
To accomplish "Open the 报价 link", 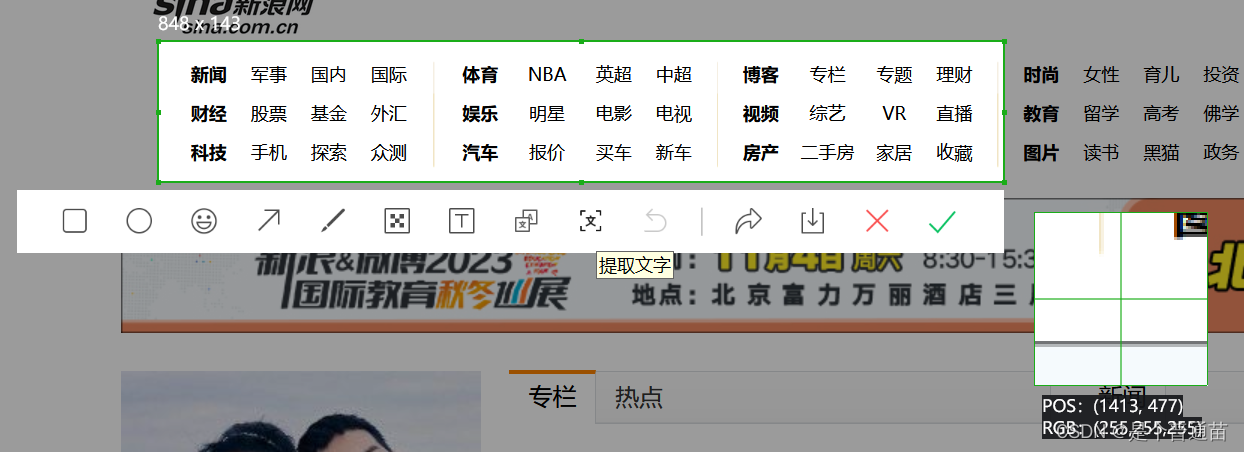I will [x=547, y=153].
